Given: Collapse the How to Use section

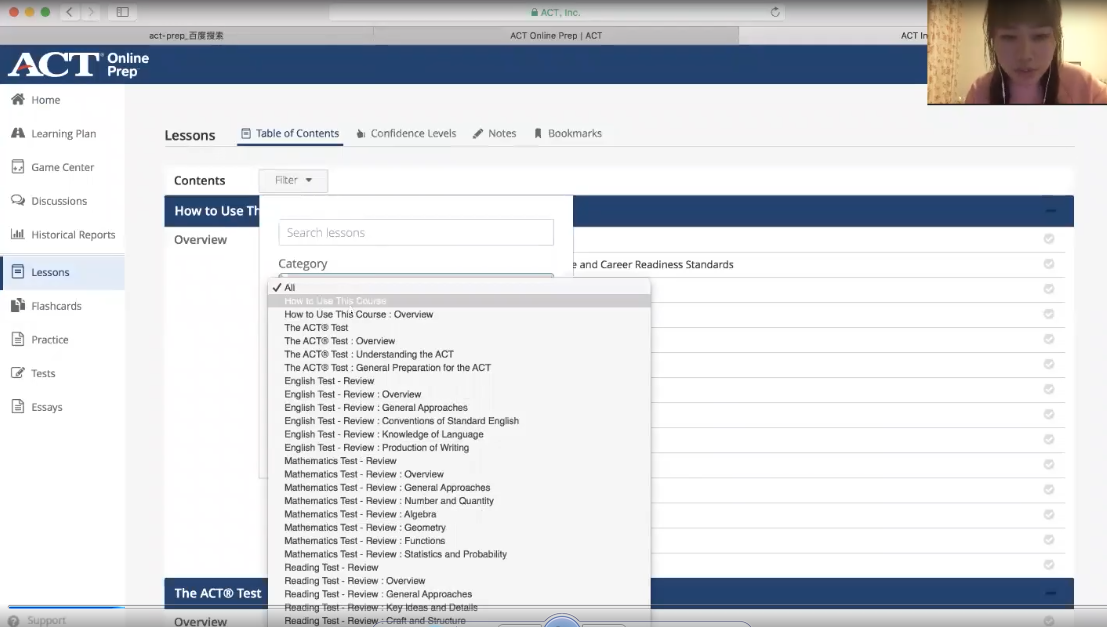Looking at the screenshot, I should [x=1051, y=210].
